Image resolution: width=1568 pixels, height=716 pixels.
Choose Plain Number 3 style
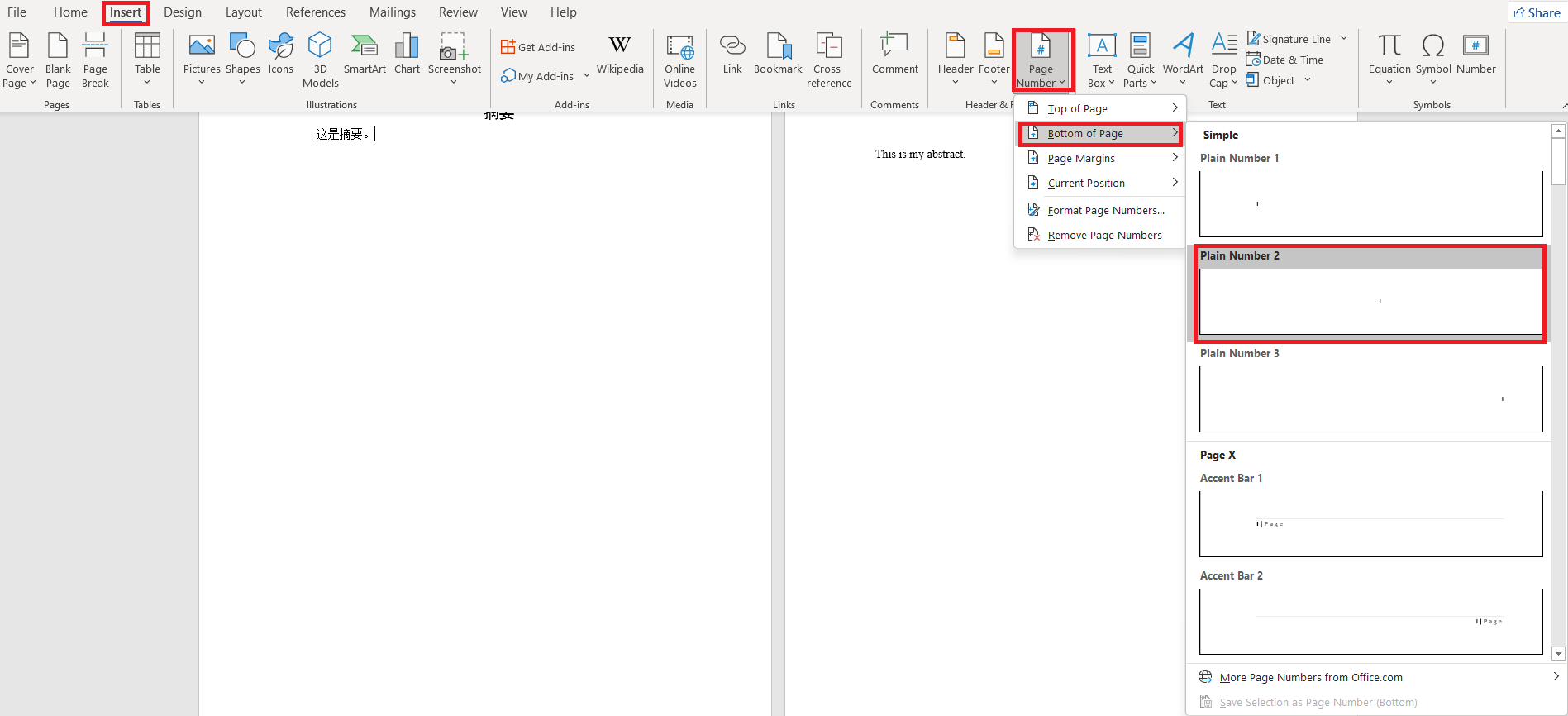pyautogui.click(x=1370, y=390)
